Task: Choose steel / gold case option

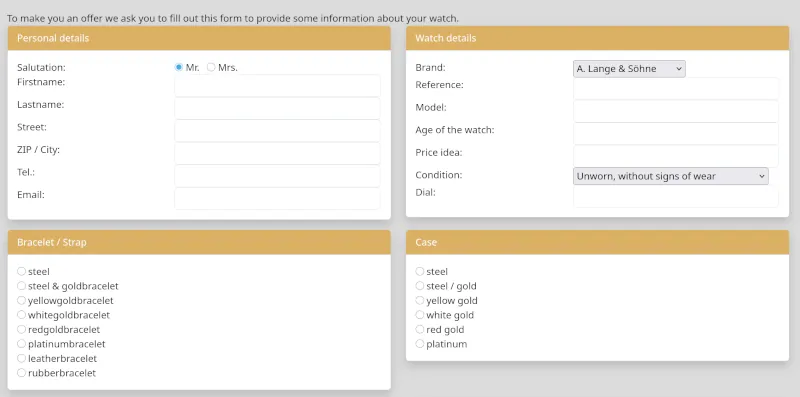Action: [419, 286]
